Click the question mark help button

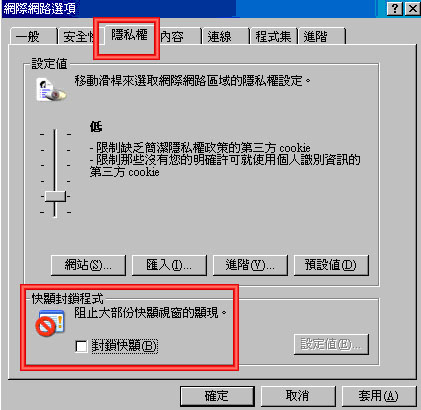point(394,9)
